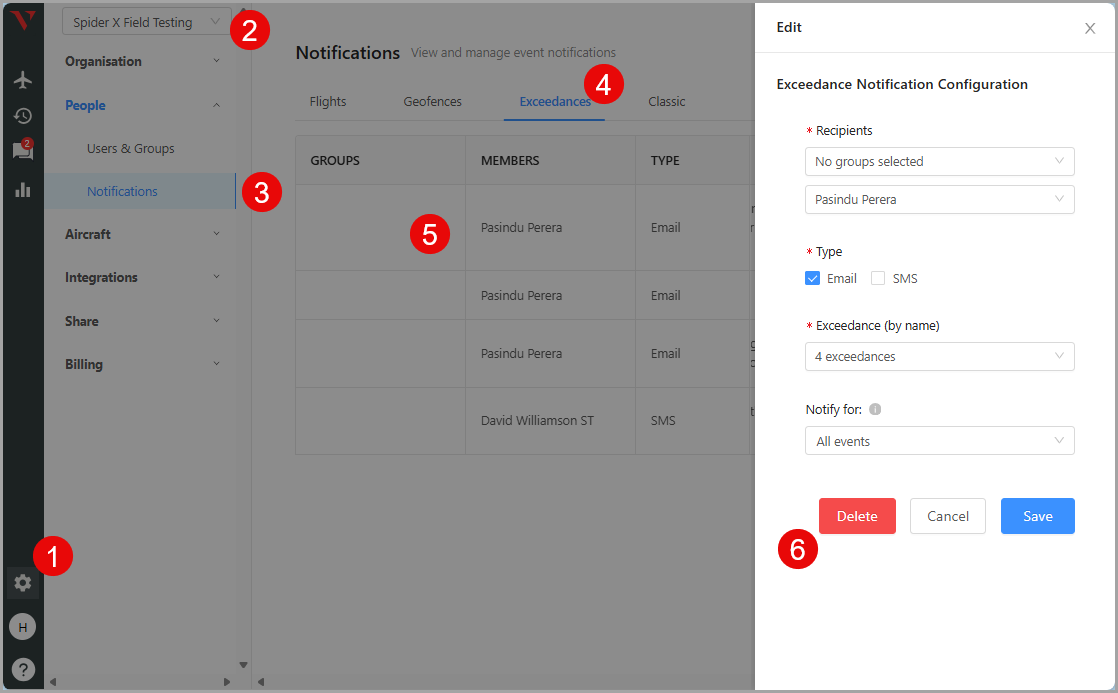Click the Notify for info icon
1118x693 pixels.
click(x=875, y=409)
